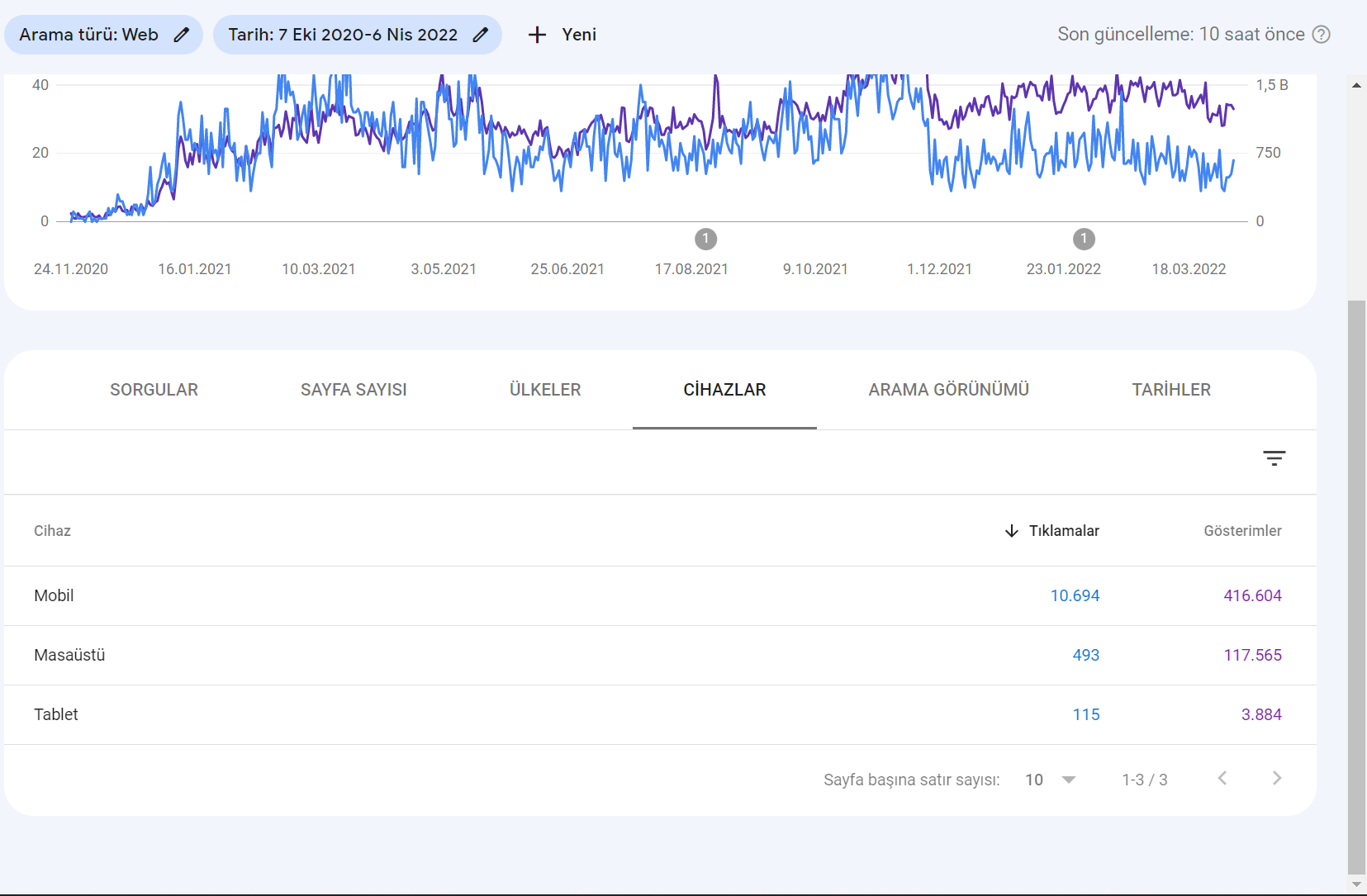Select the Mobil device row
1367x896 pixels.
tap(660, 595)
